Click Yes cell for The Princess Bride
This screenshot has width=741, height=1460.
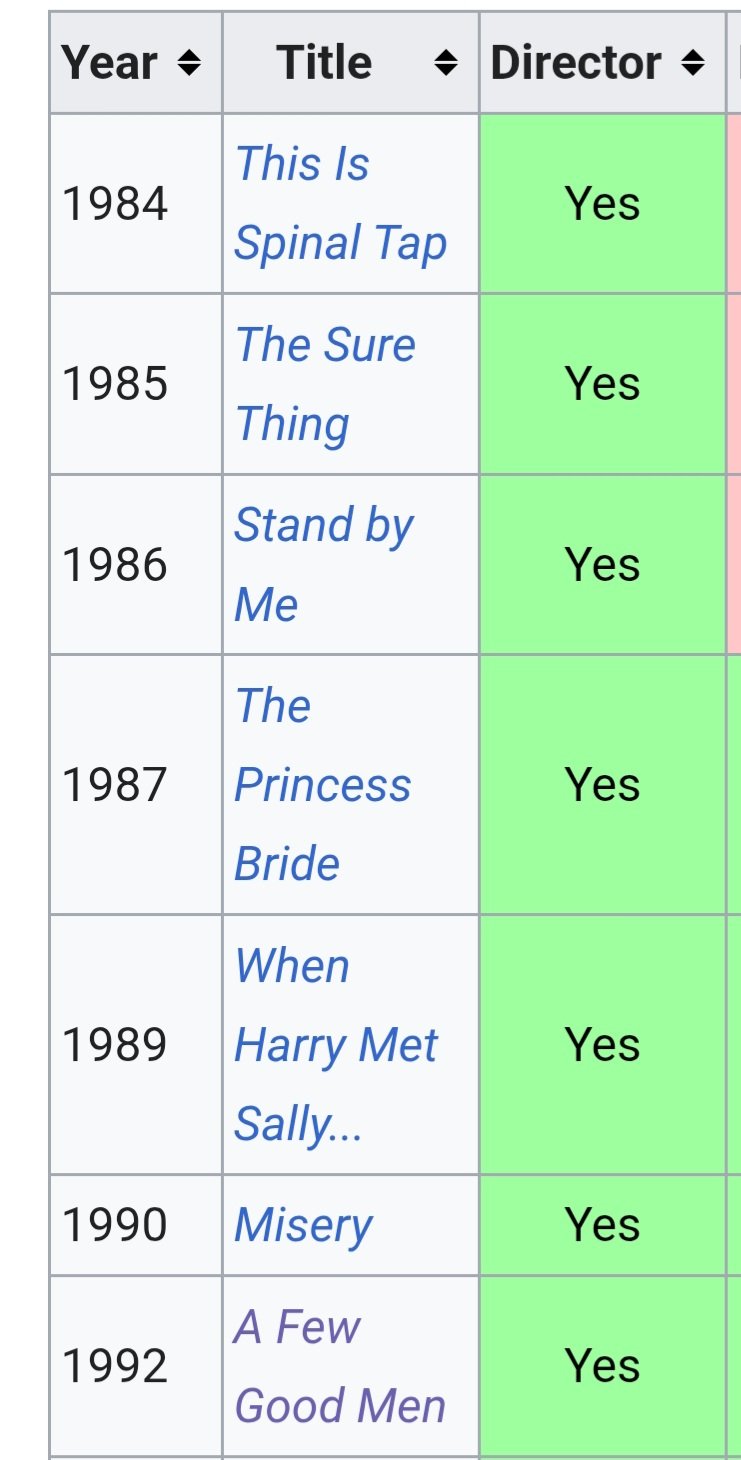(603, 785)
